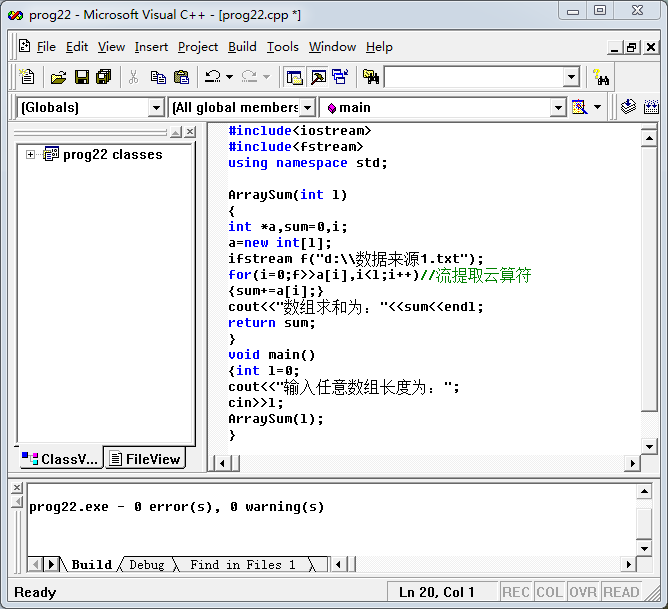Open the Redo history dropdown arrow
Viewport: 668px width, 609px height.
[x=266, y=77]
